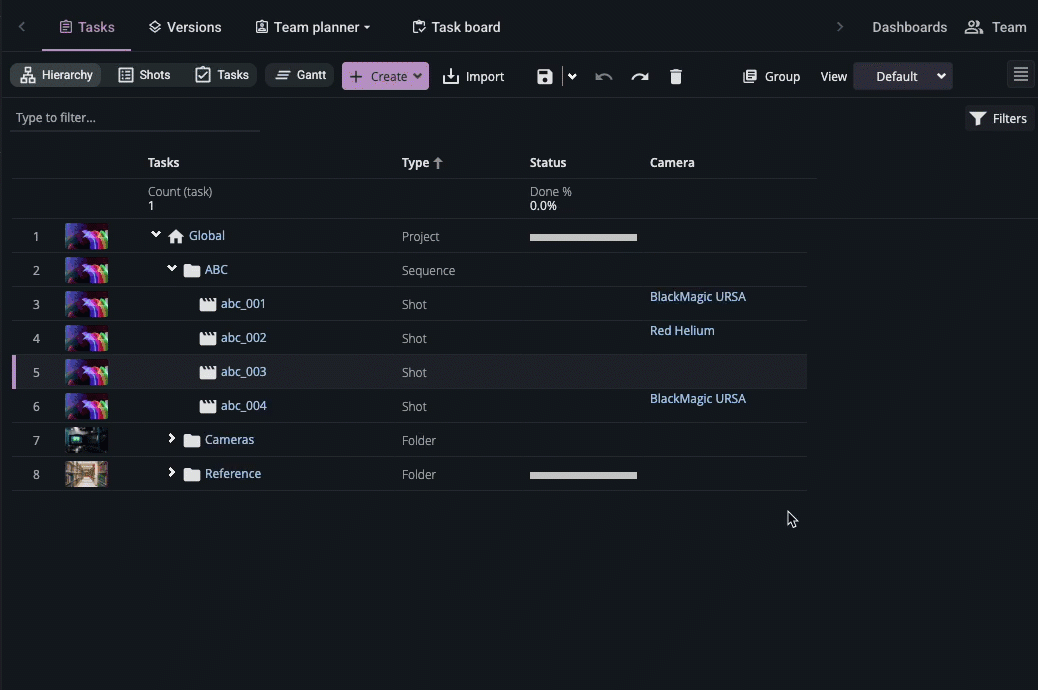Click the hamburger list menu icon

1019,74
